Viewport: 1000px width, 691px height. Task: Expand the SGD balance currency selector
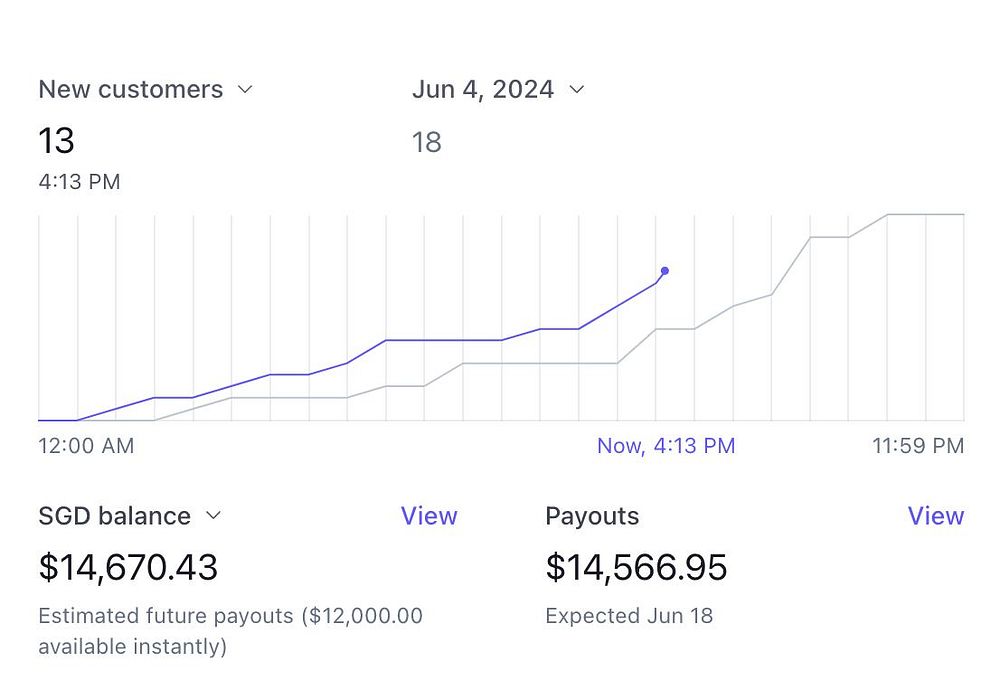pyautogui.click(x=130, y=516)
